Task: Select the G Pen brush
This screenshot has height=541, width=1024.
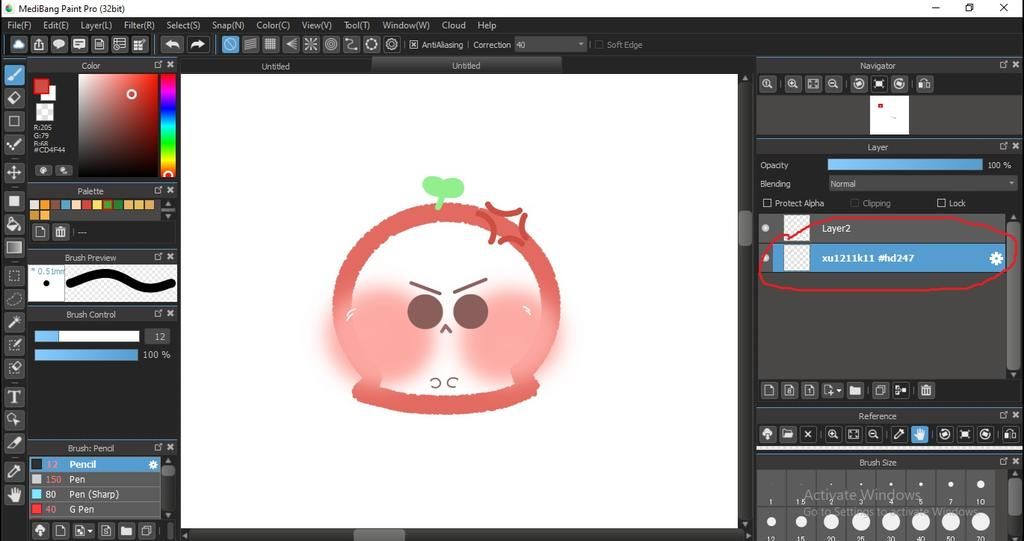Action: coord(95,510)
